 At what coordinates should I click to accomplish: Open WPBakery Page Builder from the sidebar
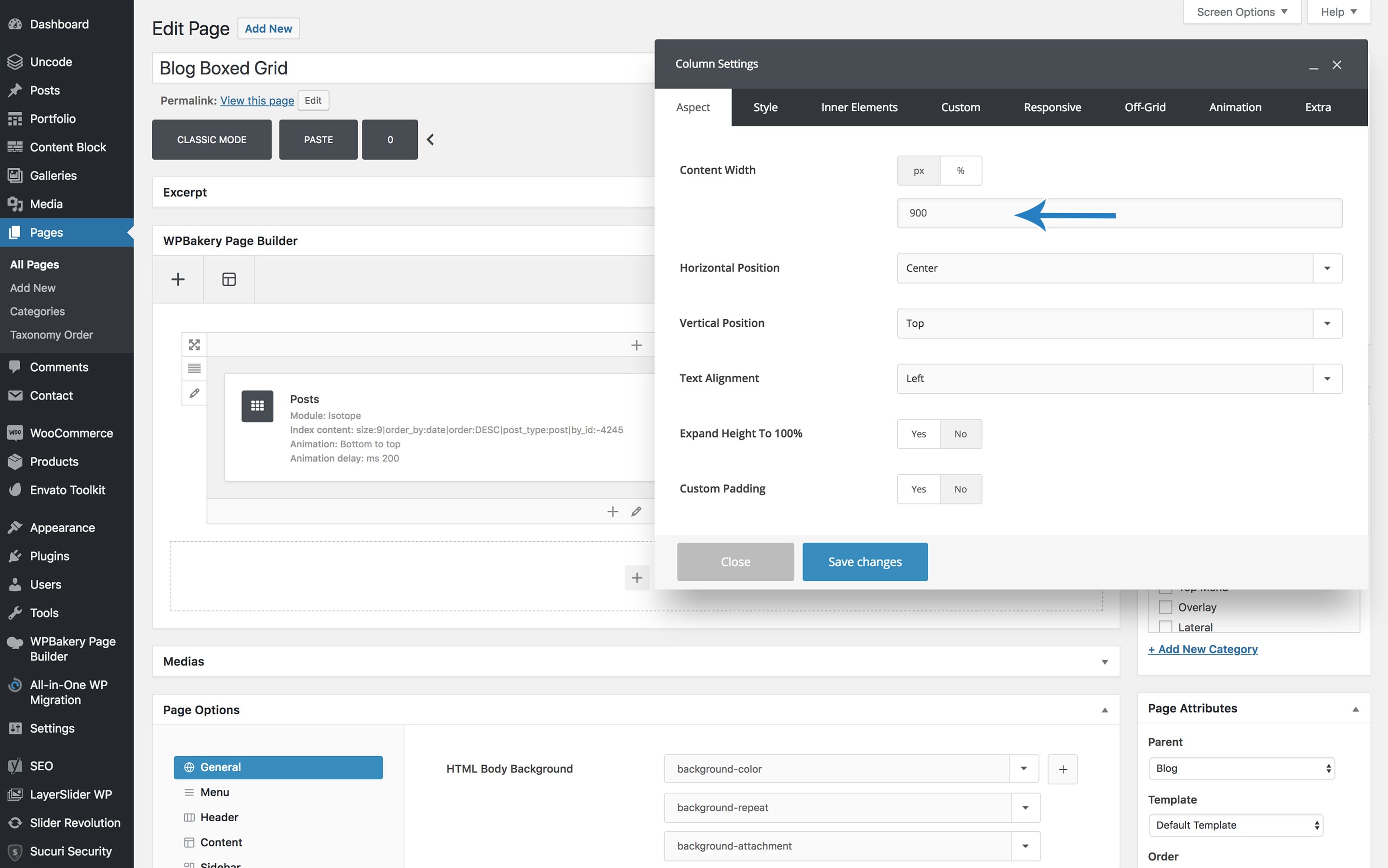(67, 648)
